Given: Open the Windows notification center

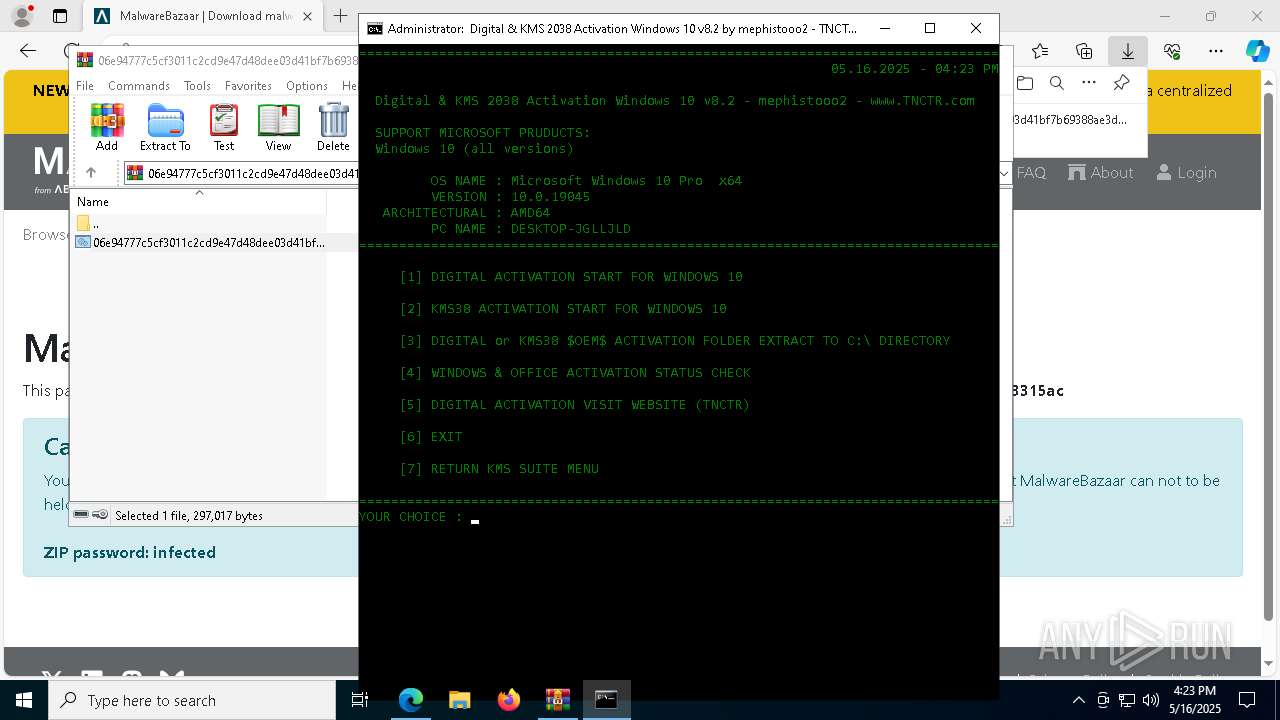Looking at the screenshot, I should point(1247,700).
